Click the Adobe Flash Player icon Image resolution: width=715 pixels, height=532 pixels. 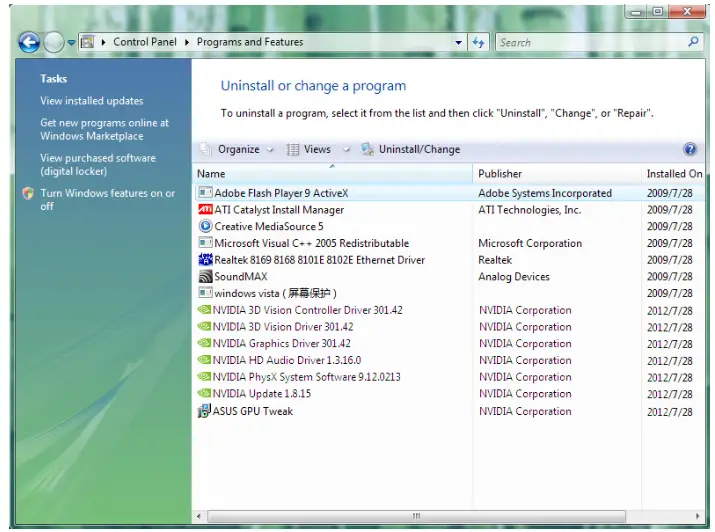(205, 193)
